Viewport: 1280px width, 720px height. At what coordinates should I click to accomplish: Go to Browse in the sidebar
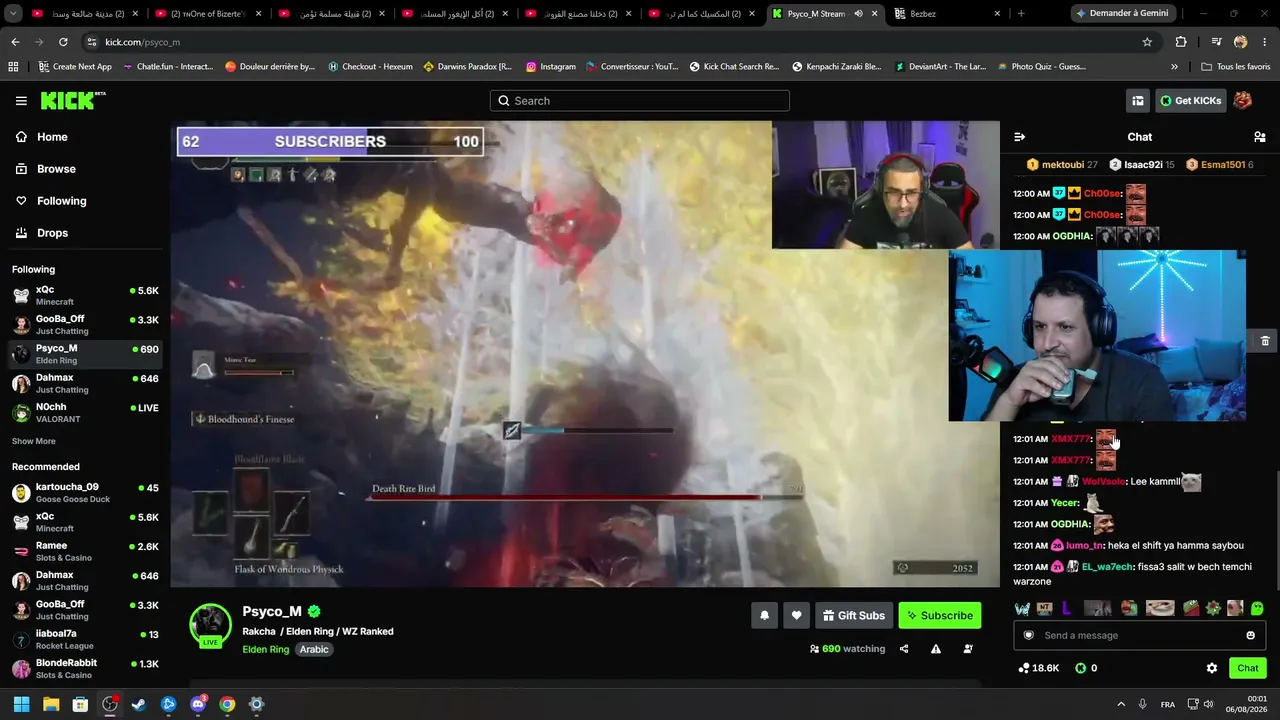56,169
